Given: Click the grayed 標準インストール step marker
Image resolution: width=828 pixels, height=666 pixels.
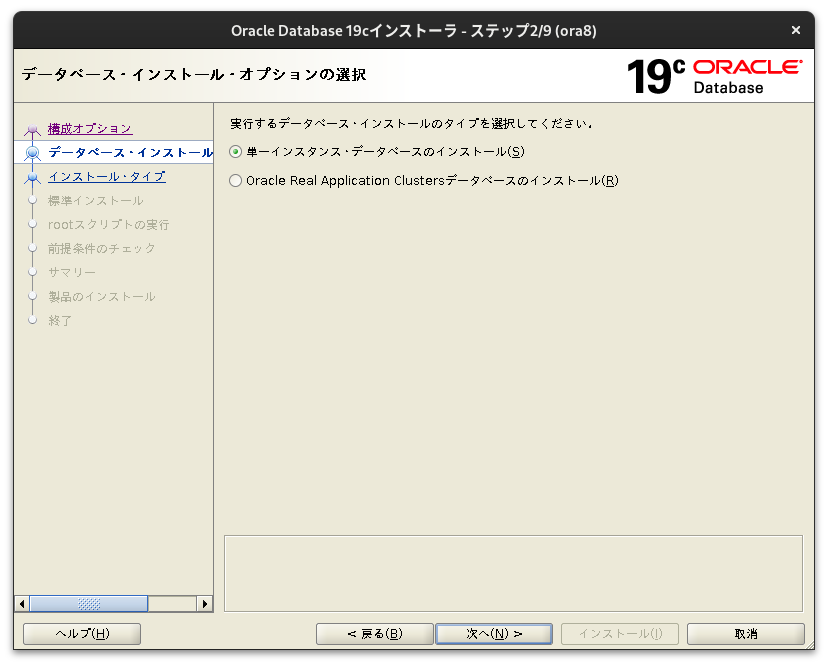Looking at the screenshot, I should tap(33, 200).
